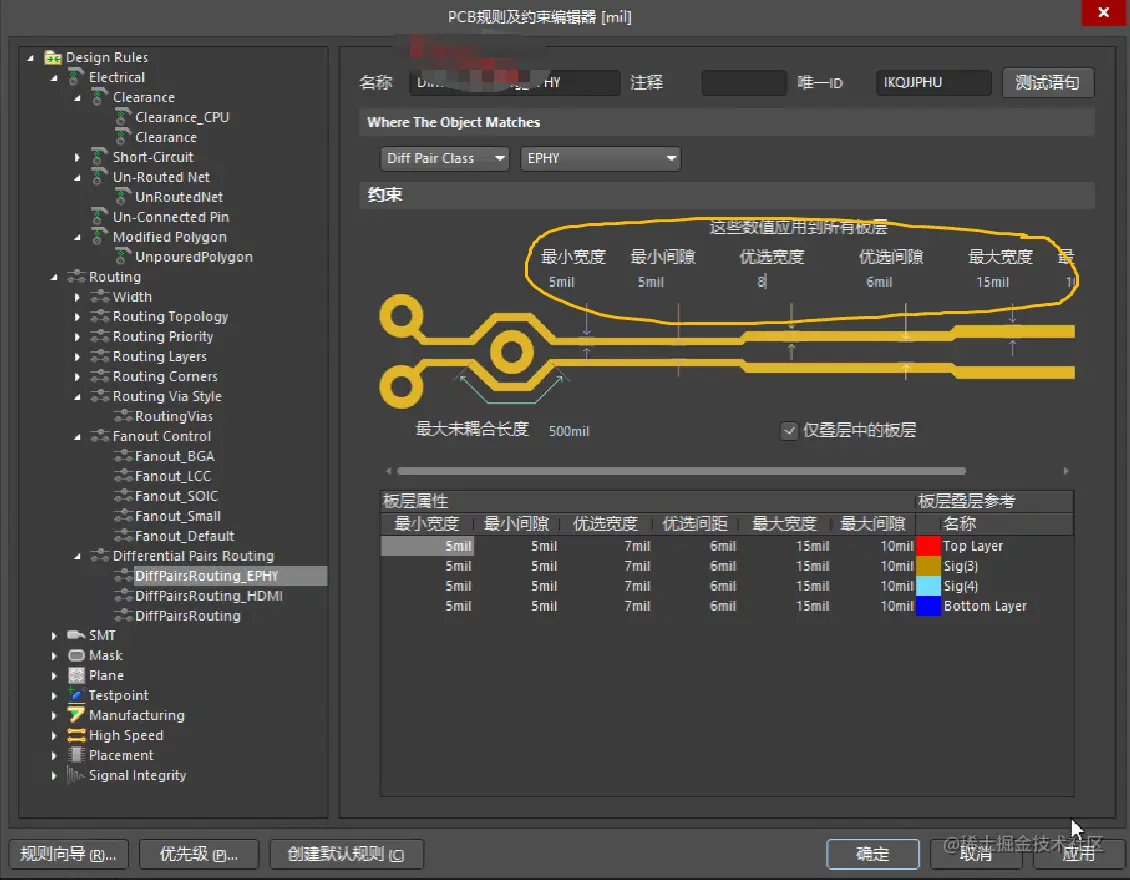Click the blue Bottom Layer color swatch
The height and width of the screenshot is (880, 1130).
pyautogui.click(x=928, y=606)
